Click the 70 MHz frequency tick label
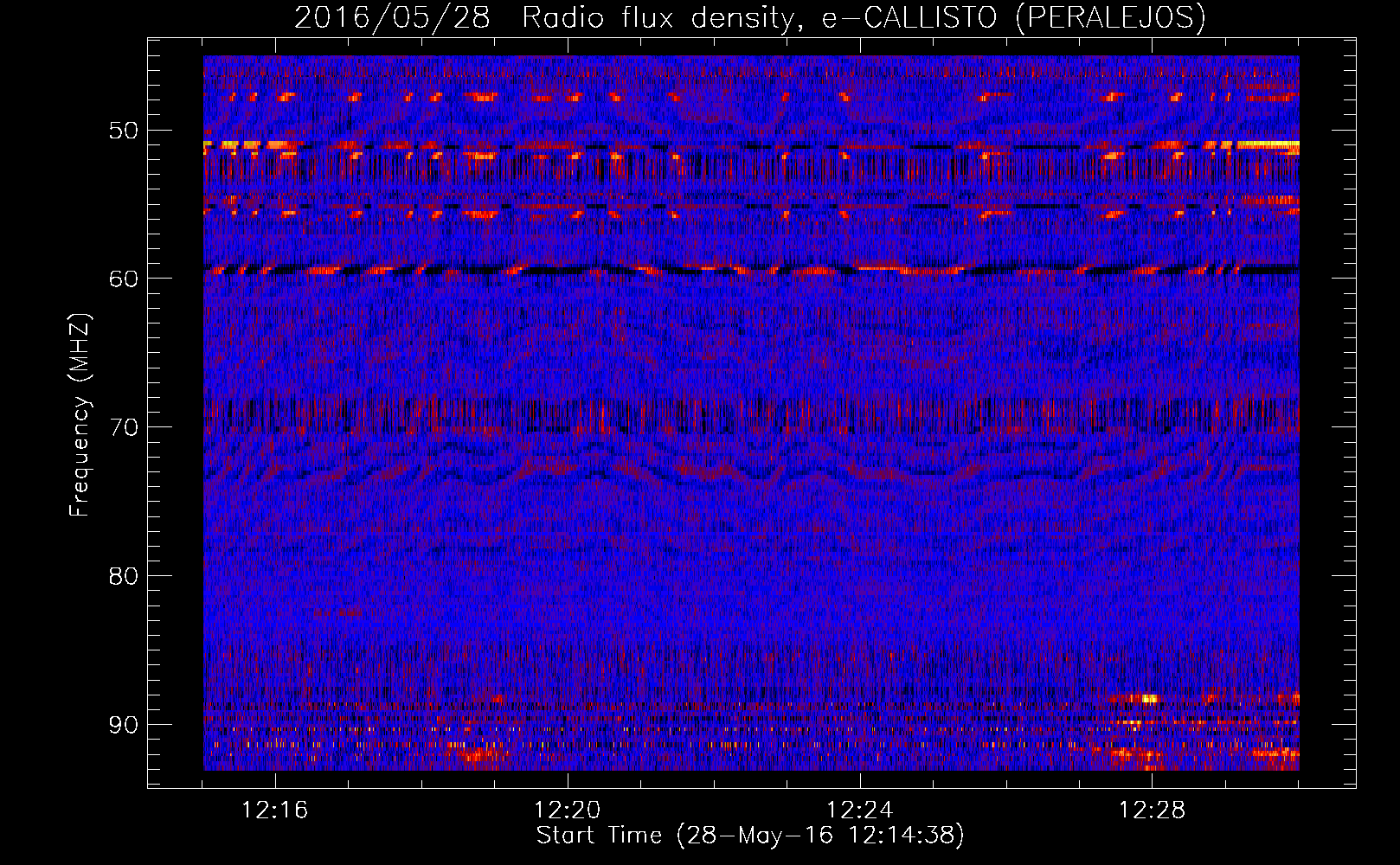This screenshot has height=865, width=1400. click(x=123, y=427)
